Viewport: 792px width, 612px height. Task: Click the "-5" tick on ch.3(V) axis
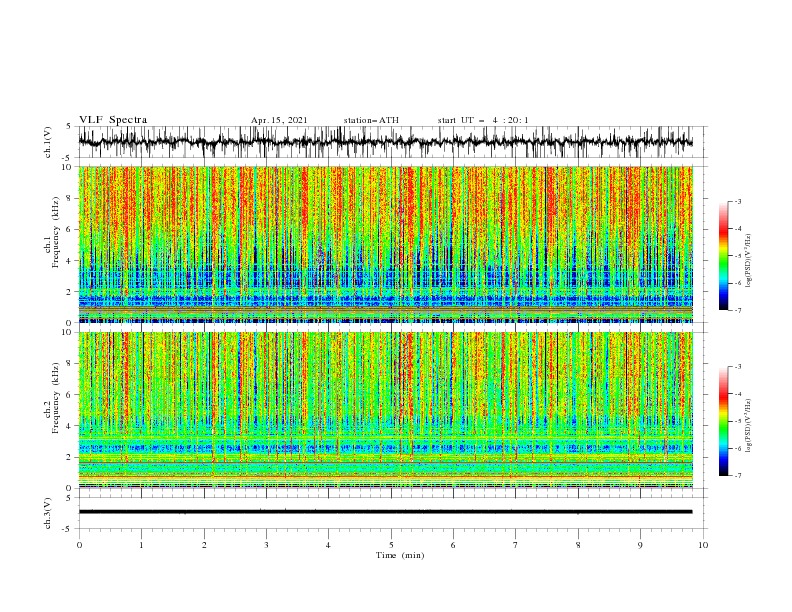click(x=67, y=529)
